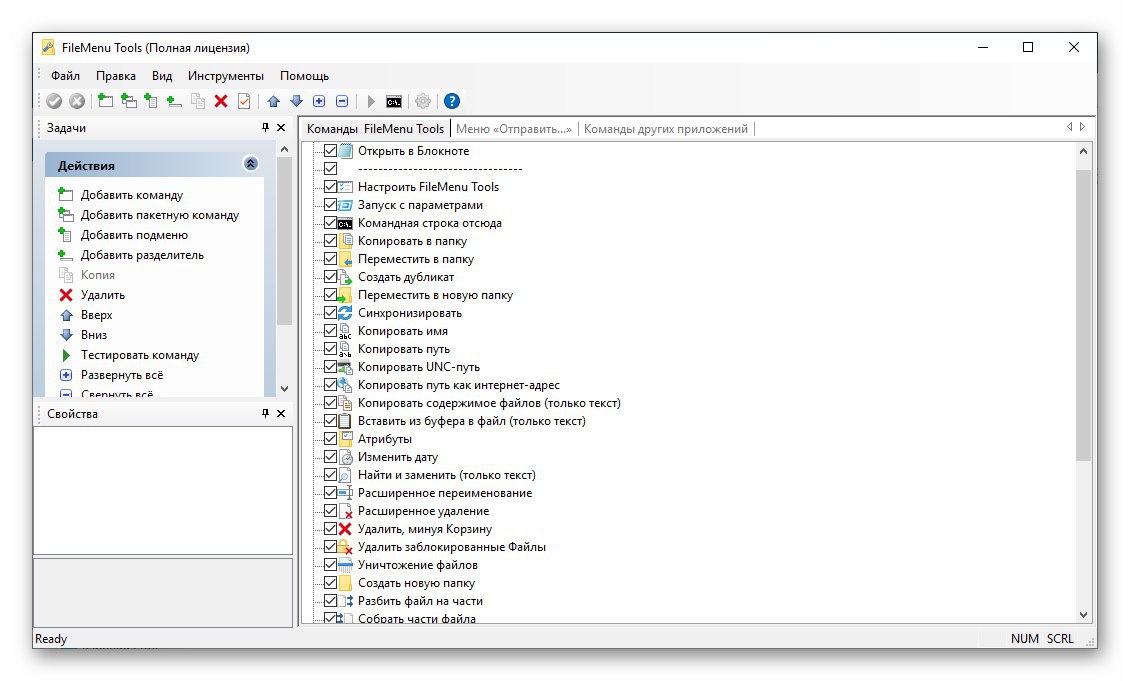The image size is (1130, 681).
Task: Click the Синхронизировать row icon
Action: click(x=345, y=313)
